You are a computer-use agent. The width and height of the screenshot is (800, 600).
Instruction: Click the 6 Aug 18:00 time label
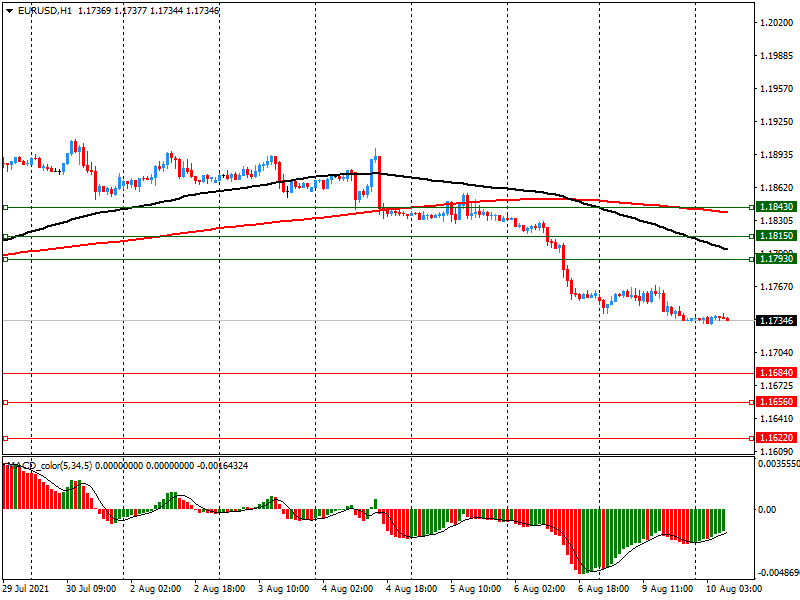click(x=604, y=589)
